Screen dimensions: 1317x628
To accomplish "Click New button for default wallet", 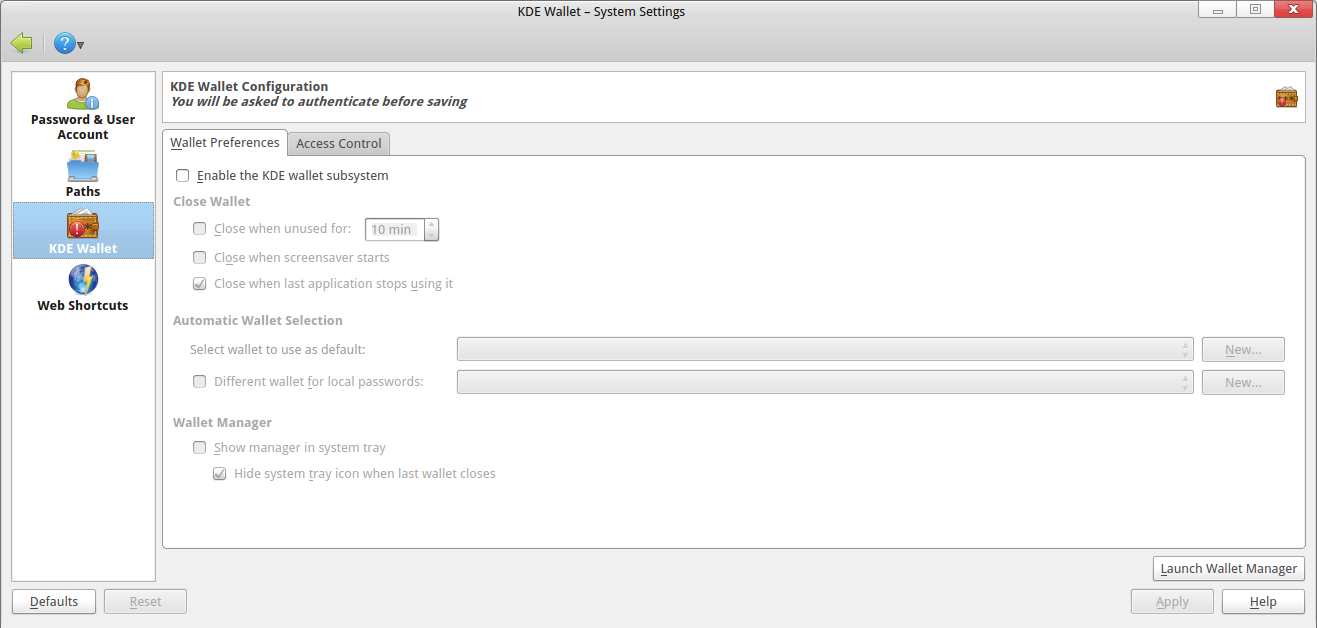I will [x=1243, y=350].
